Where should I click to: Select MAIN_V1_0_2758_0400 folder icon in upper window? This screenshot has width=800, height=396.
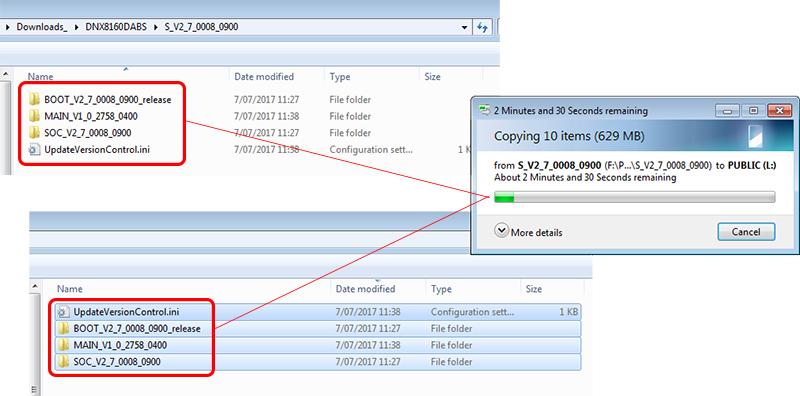point(34,116)
